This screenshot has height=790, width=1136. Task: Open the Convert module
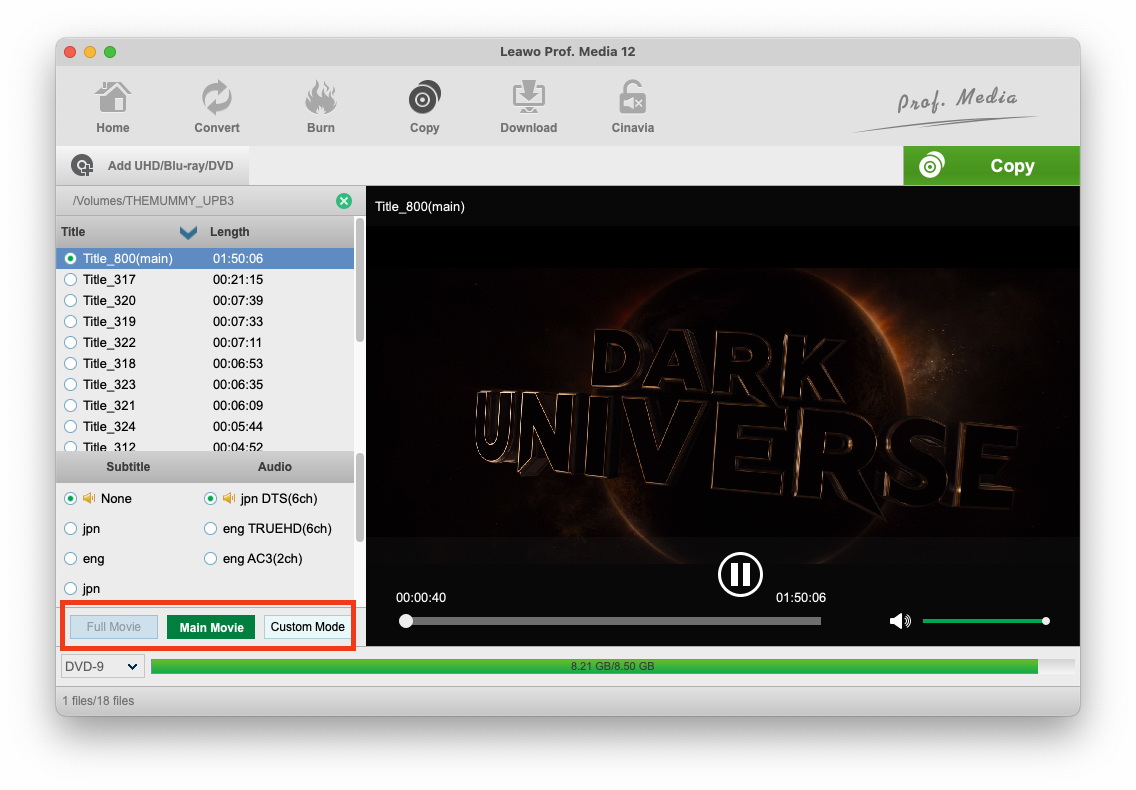tap(217, 107)
